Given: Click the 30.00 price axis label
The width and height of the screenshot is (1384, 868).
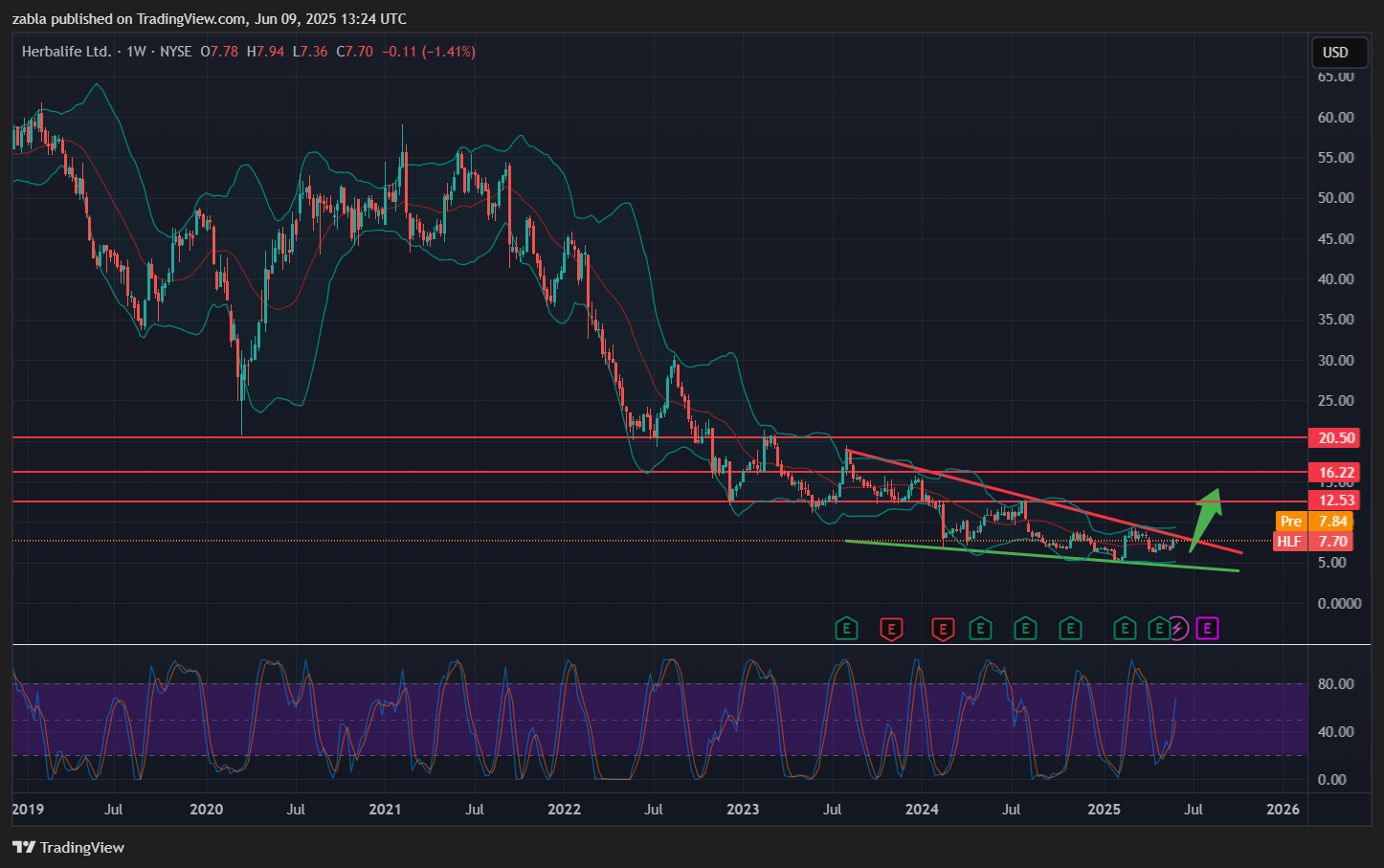Looking at the screenshot, I should point(1336,360).
